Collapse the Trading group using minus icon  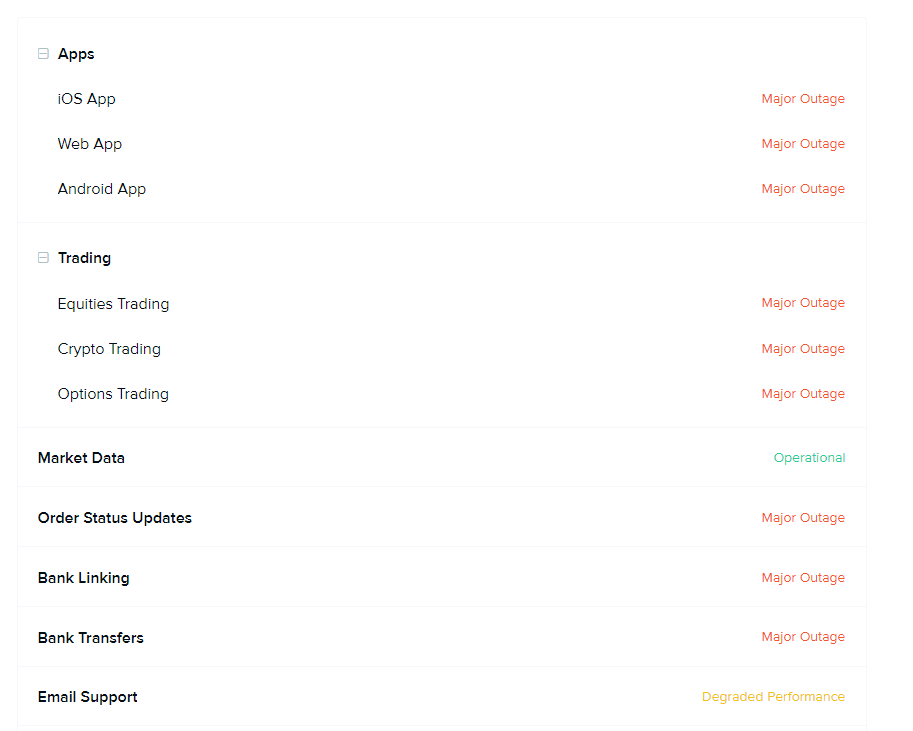click(x=43, y=258)
